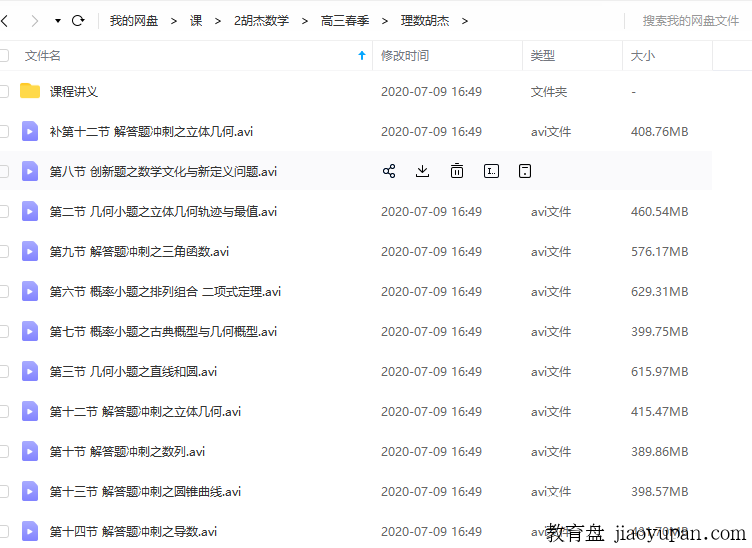Screen dimensions: 752x548
Task: Expand the chevron after 理数胡杰 breadcrumb
Action: (x=465, y=20)
